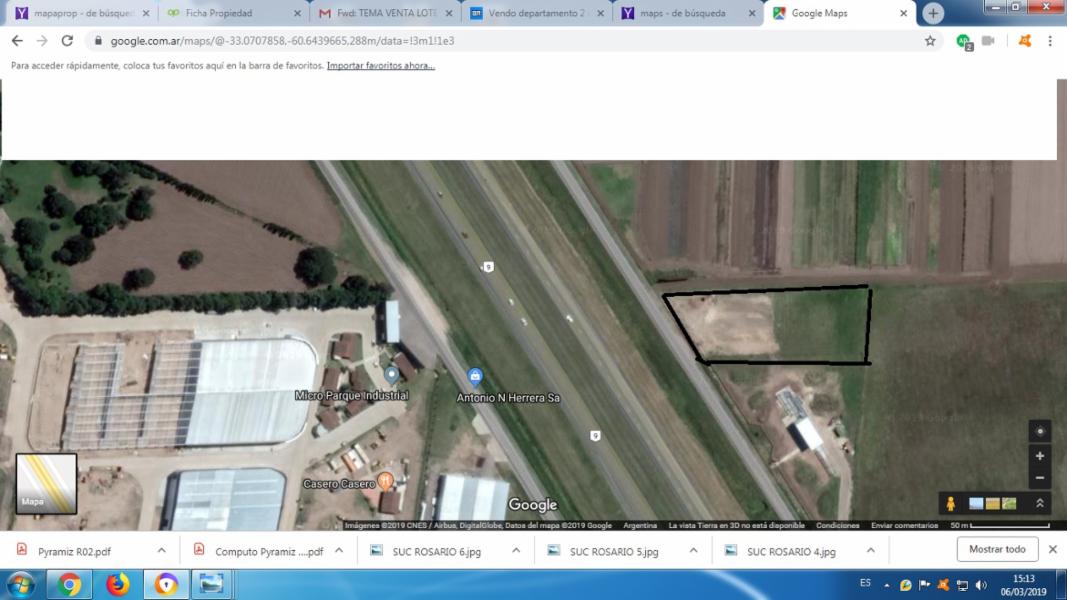
Task: Click the Avast icon in the system tray
Action: (943, 585)
